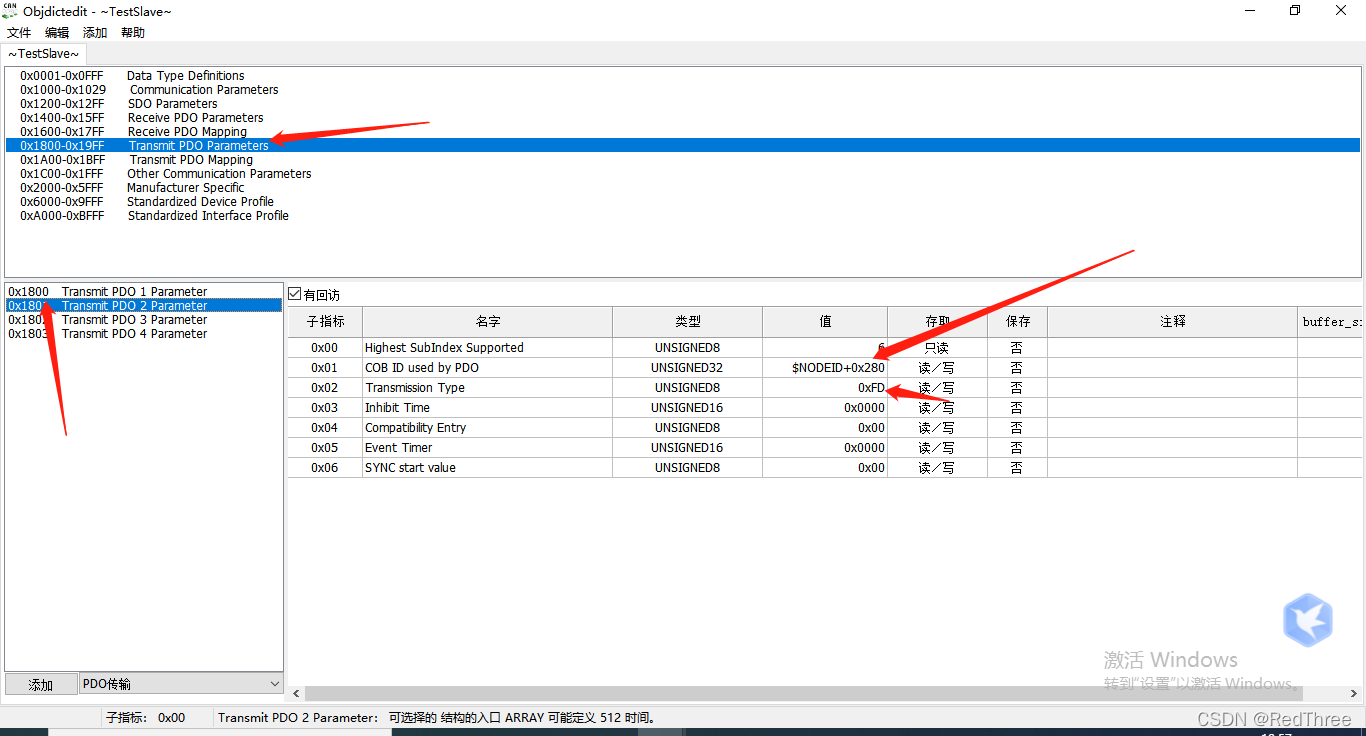
Task: Click subindex 0x06 cell
Action: tap(325, 468)
